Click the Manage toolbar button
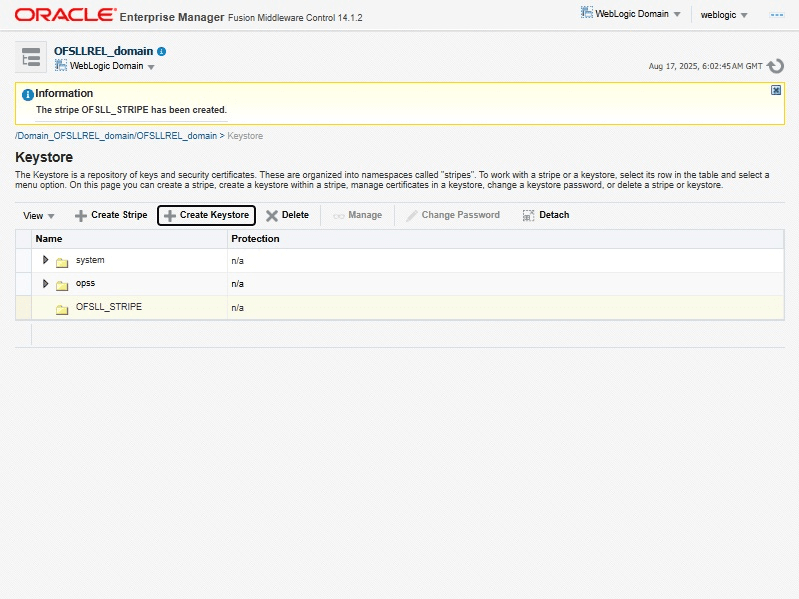Screen dimensions: 799x599 pyautogui.click(x=357, y=215)
